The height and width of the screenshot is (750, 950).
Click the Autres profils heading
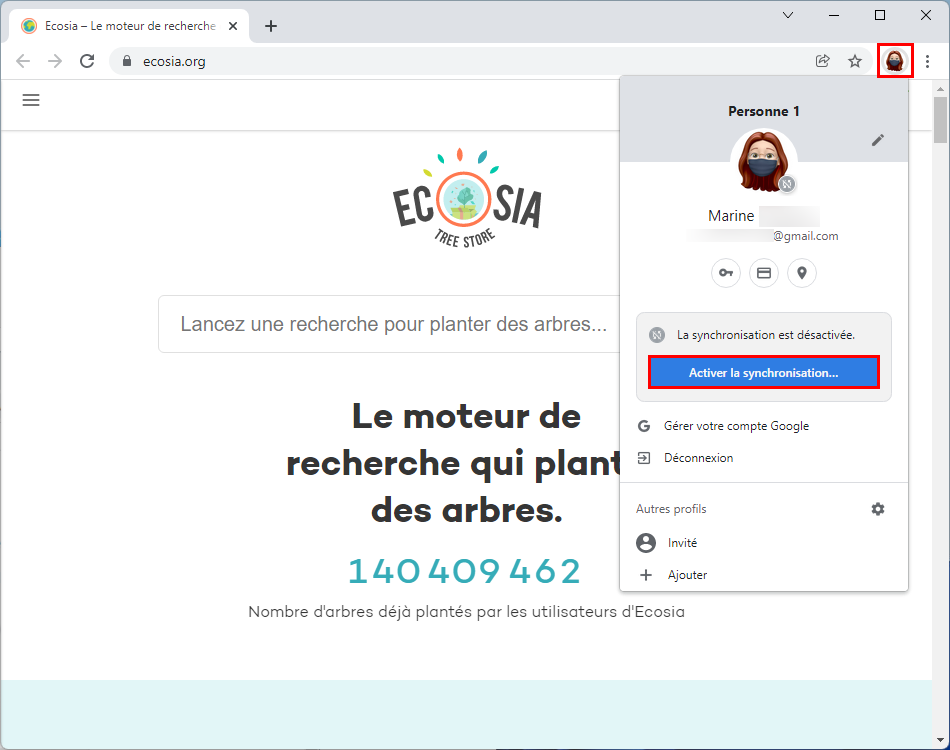tap(671, 509)
